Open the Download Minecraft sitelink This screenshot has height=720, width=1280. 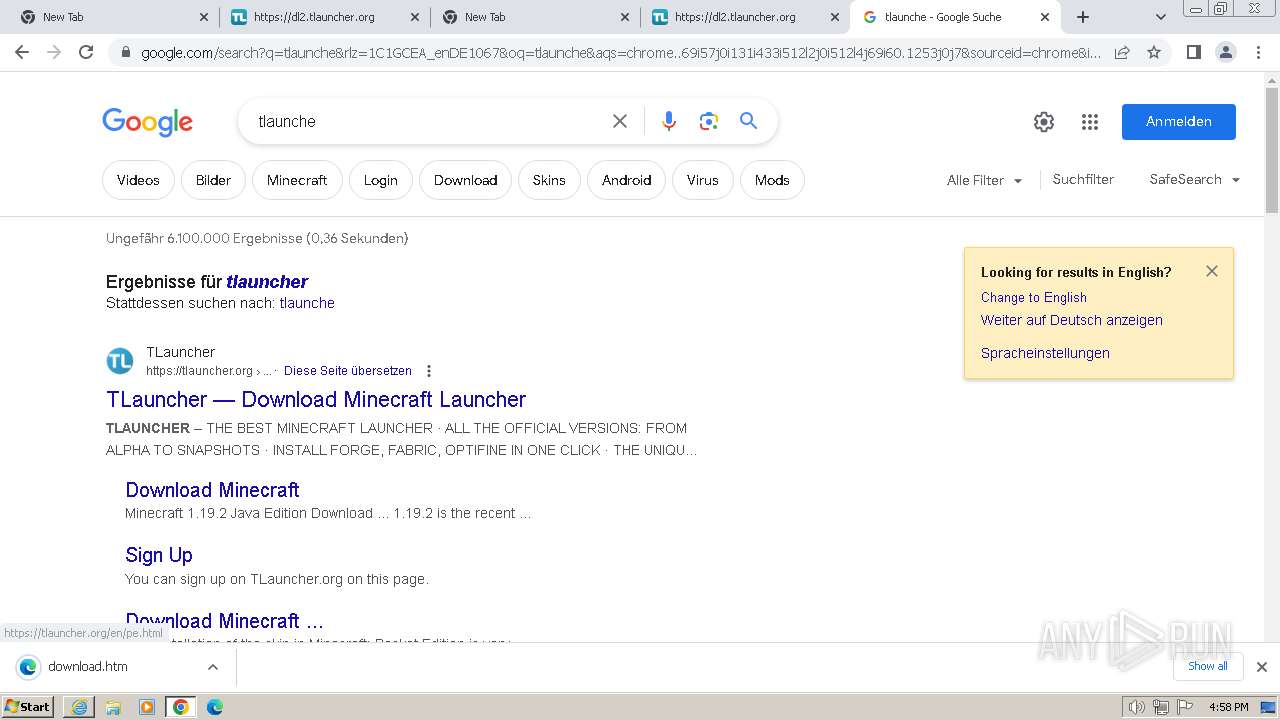pyautogui.click(x=212, y=490)
